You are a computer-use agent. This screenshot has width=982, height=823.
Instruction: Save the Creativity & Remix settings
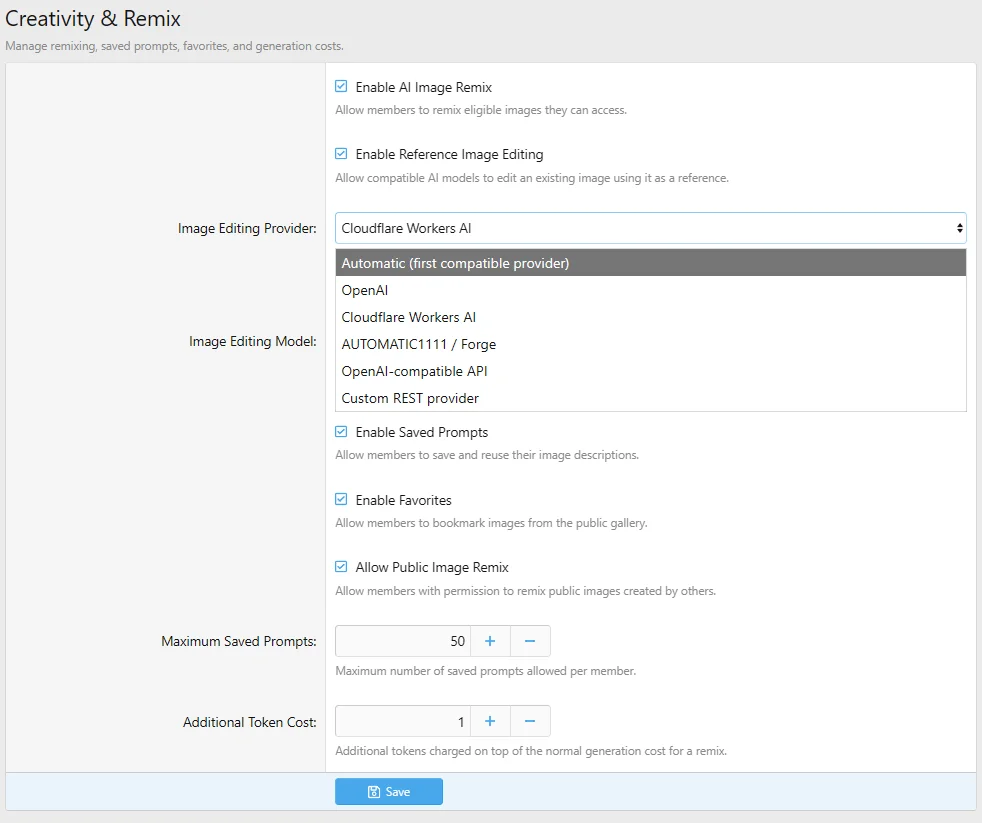click(x=389, y=792)
